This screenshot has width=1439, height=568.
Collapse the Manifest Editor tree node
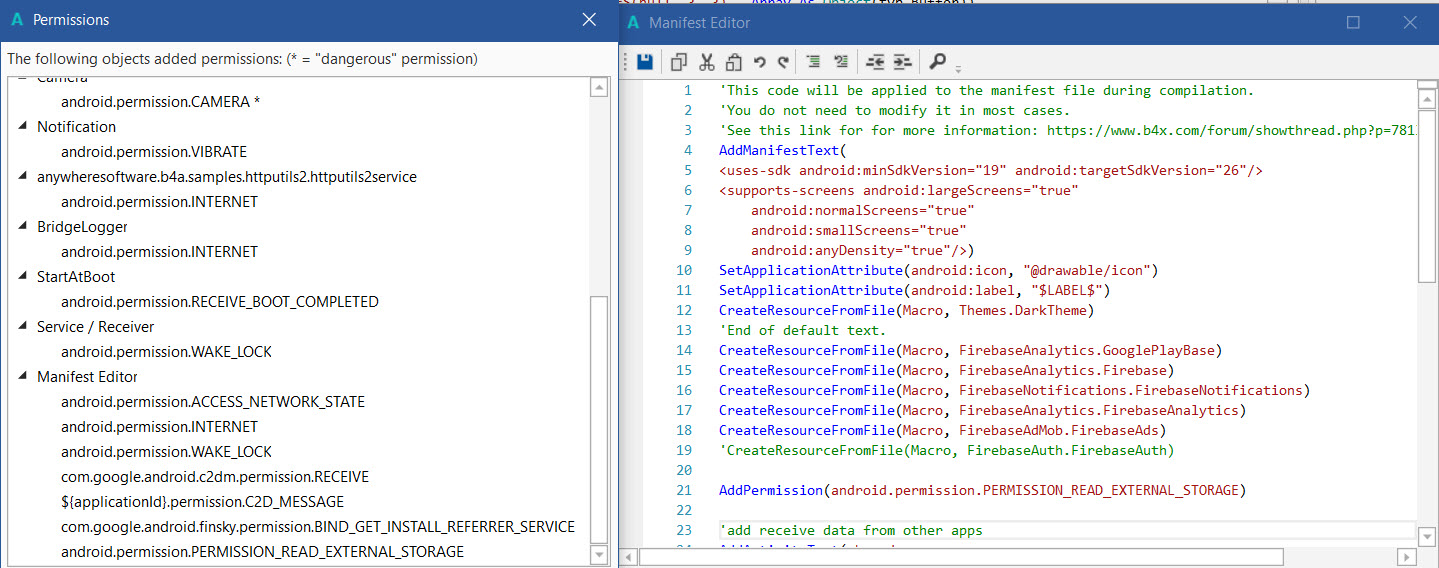[x=23, y=377]
